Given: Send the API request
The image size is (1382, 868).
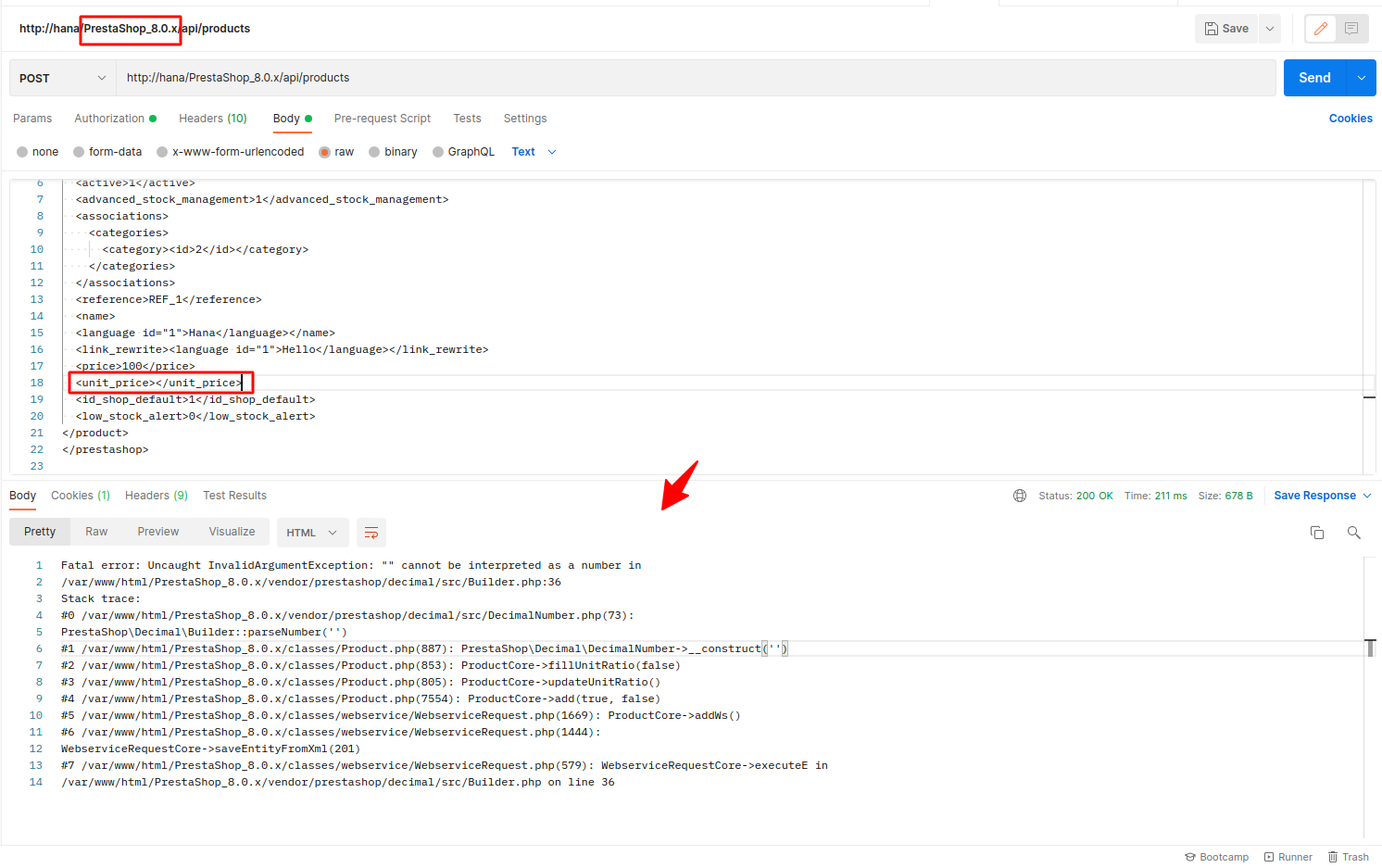Looking at the screenshot, I should click(x=1314, y=78).
